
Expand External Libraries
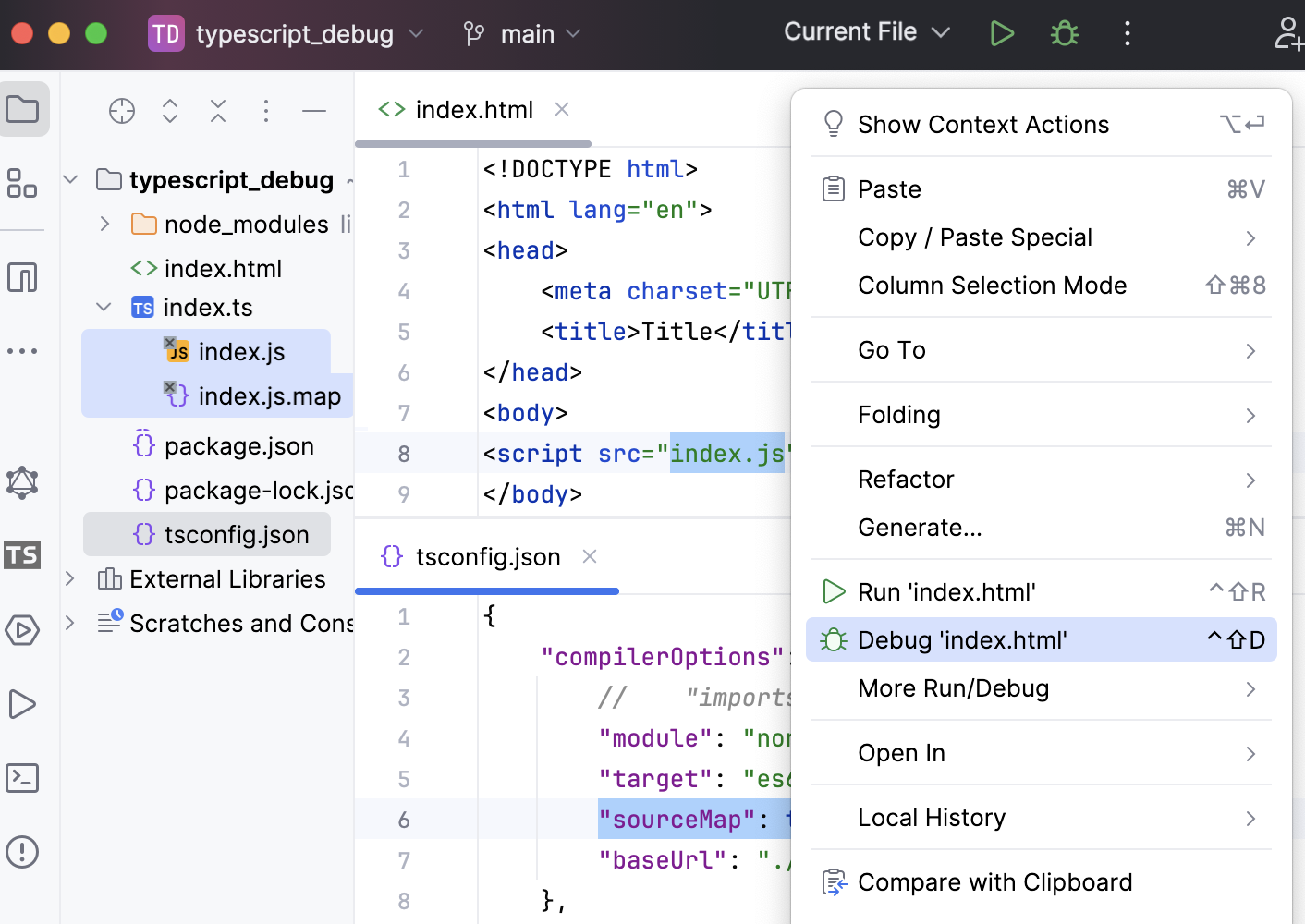coord(70,578)
